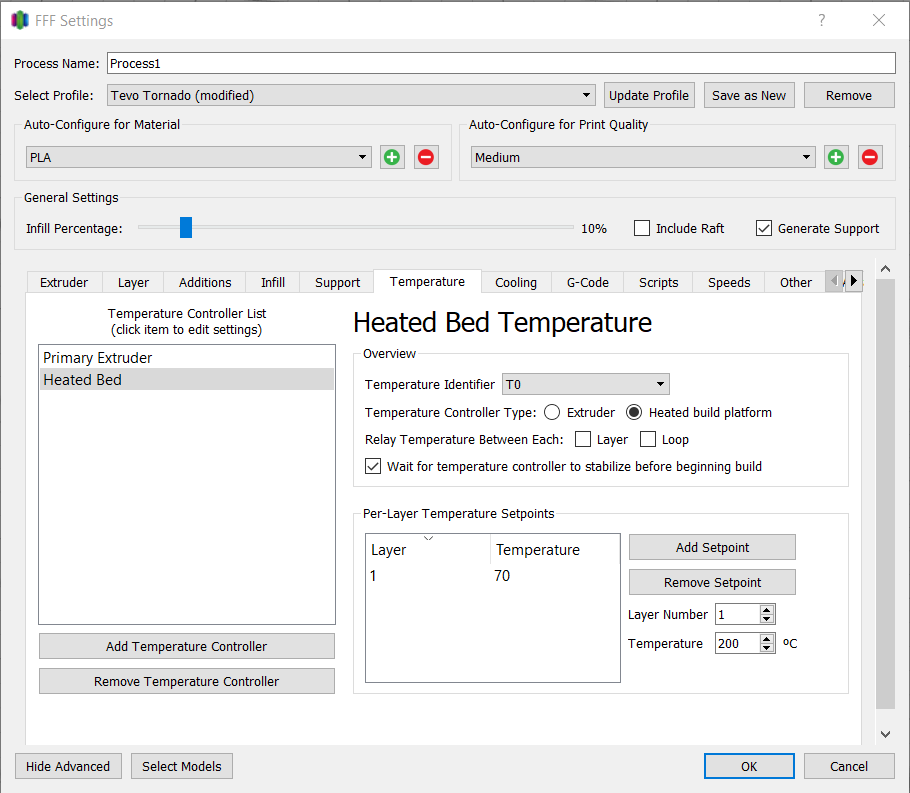Click the Update Profile button
This screenshot has width=910, height=793.
coord(649,95)
